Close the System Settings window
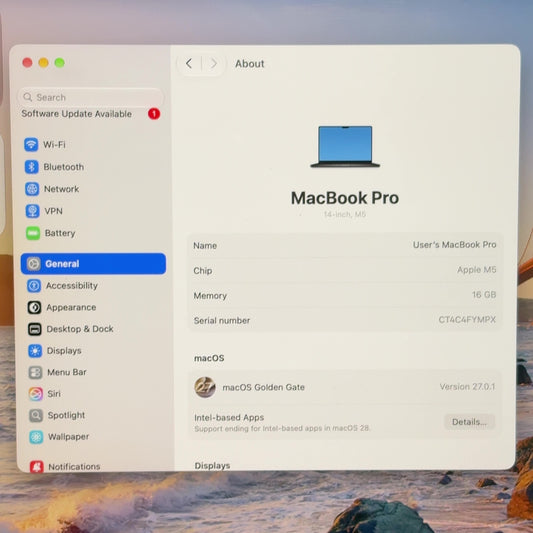 [x=27, y=63]
